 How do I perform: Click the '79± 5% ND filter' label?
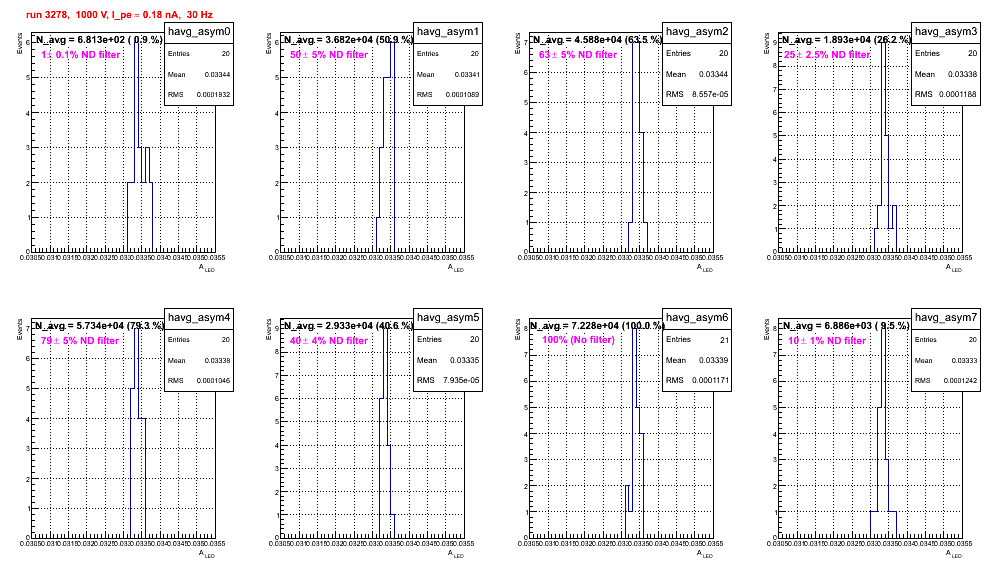pyautogui.click(x=80, y=341)
